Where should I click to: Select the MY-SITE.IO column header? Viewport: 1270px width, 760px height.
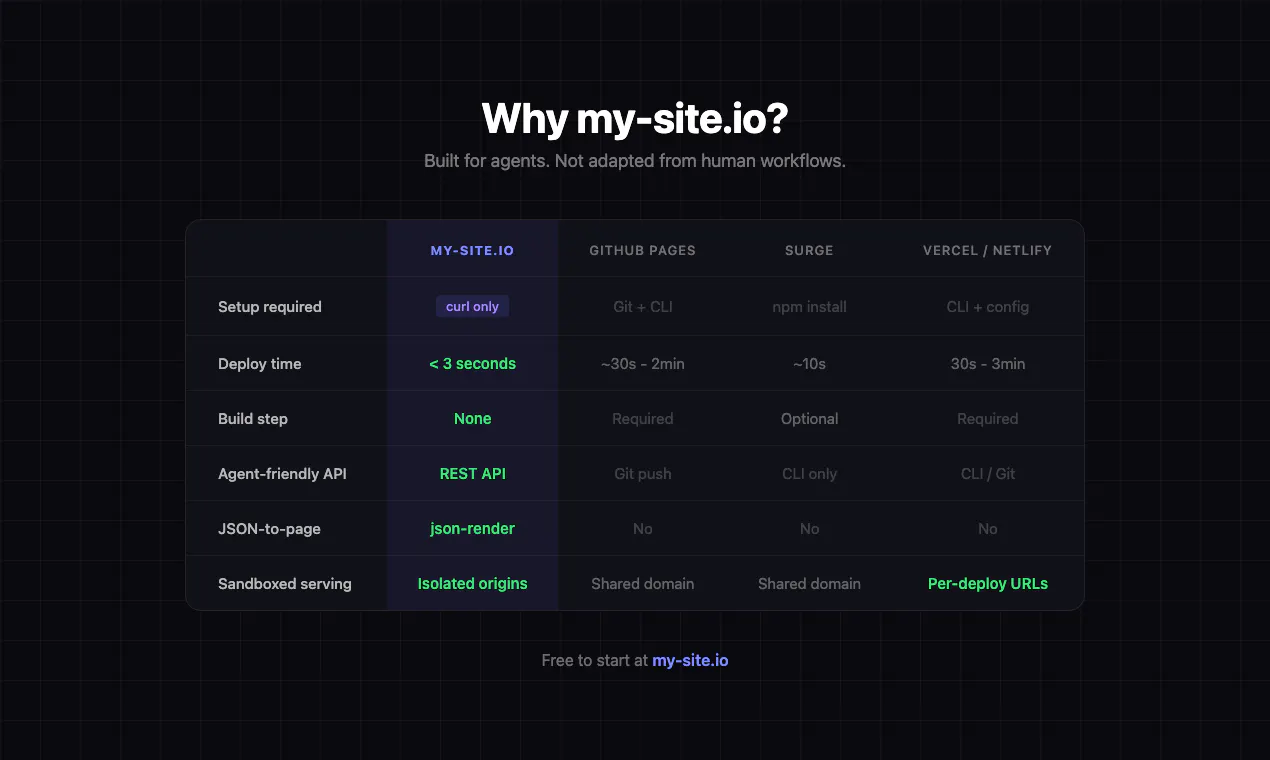click(472, 250)
